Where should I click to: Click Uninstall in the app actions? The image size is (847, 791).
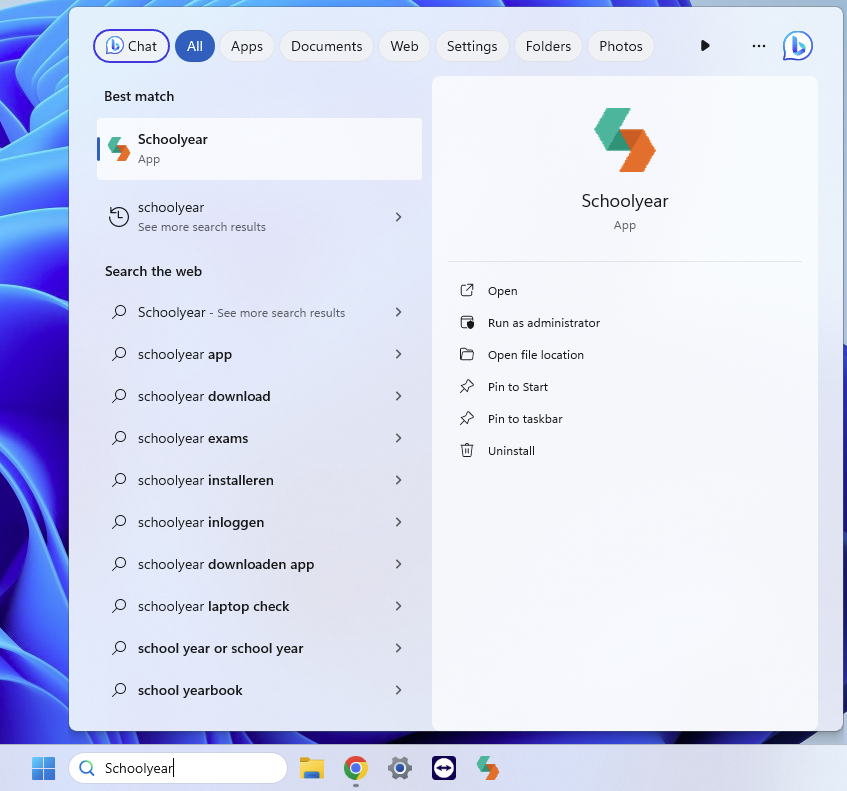[511, 451]
